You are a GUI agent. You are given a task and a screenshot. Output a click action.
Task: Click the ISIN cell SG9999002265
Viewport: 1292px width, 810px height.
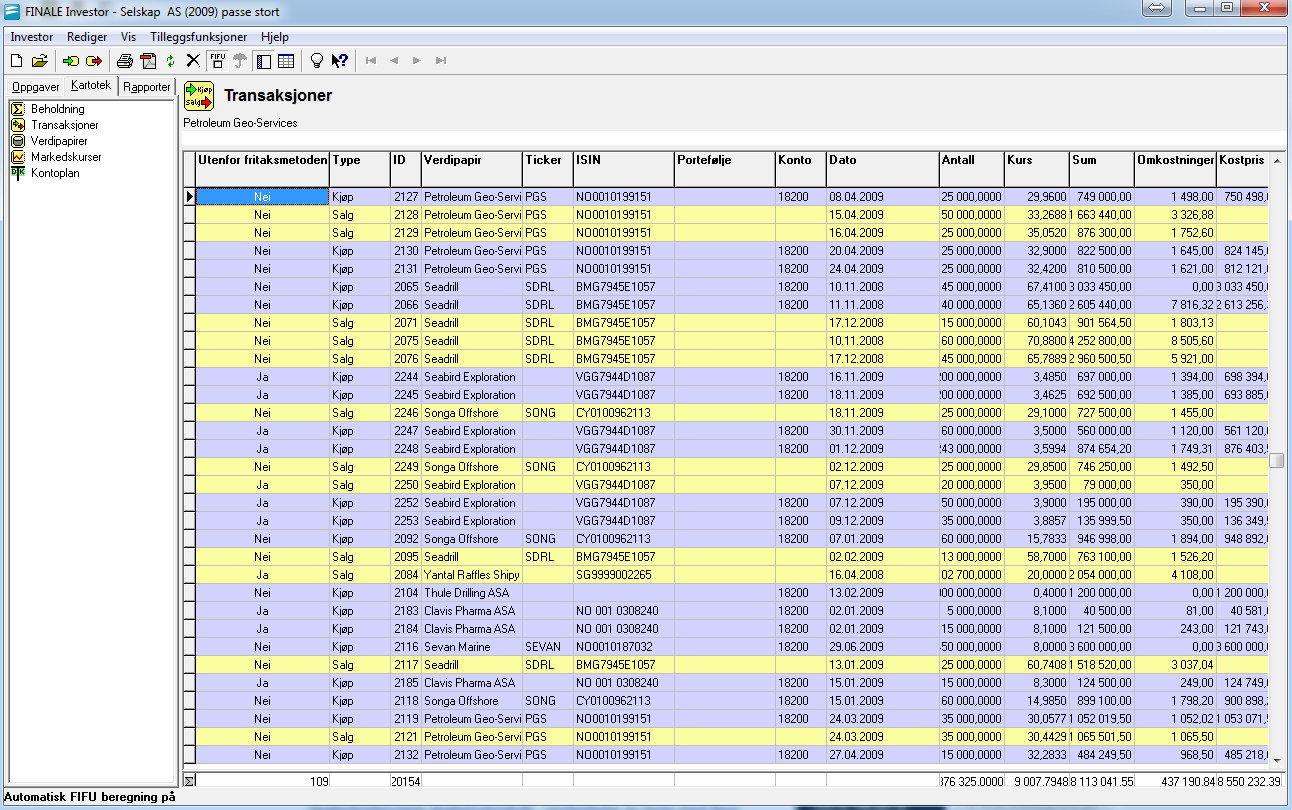(x=624, y=575)
